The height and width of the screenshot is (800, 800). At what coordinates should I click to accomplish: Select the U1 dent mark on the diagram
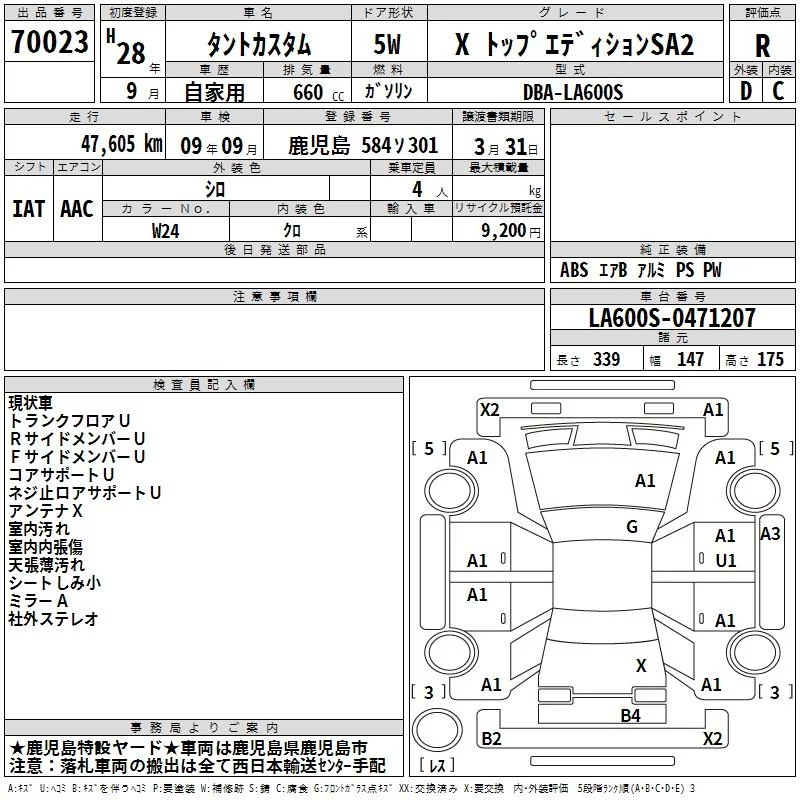coord(725,560)
